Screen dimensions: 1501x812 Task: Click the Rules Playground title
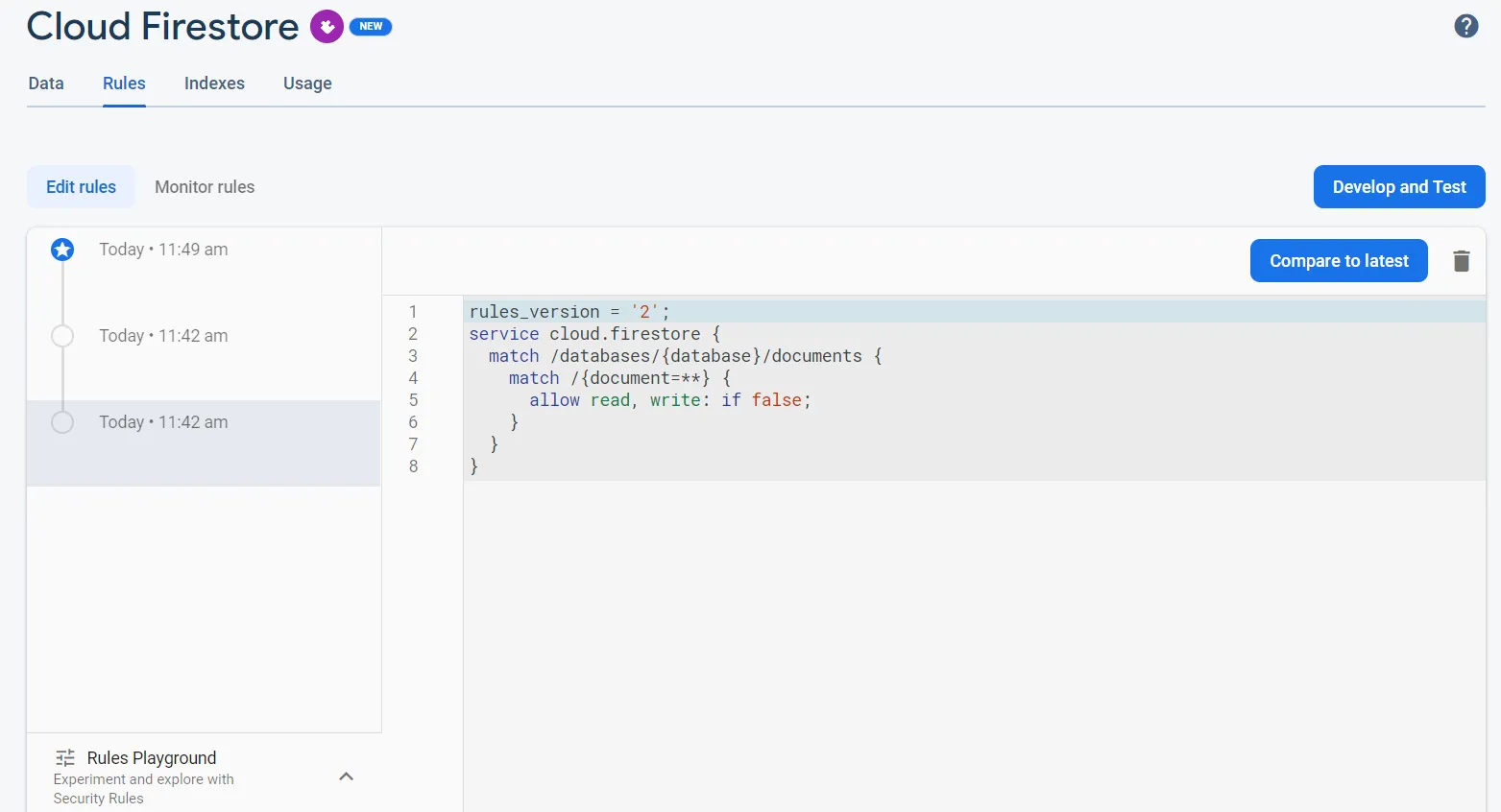152,758
